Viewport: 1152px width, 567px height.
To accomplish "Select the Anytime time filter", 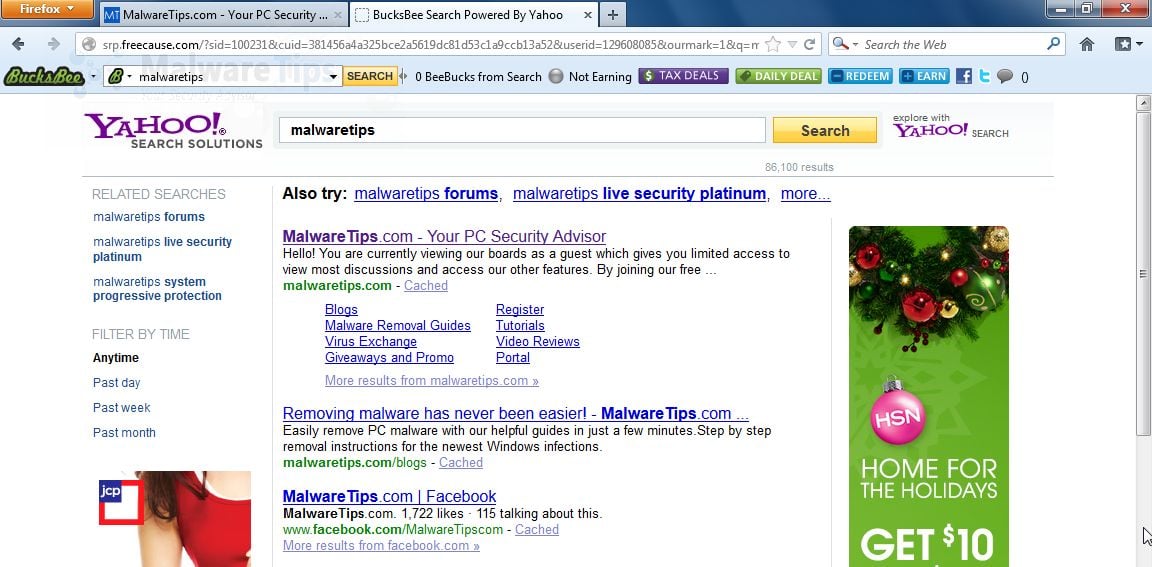I will (x=116, y=358).
